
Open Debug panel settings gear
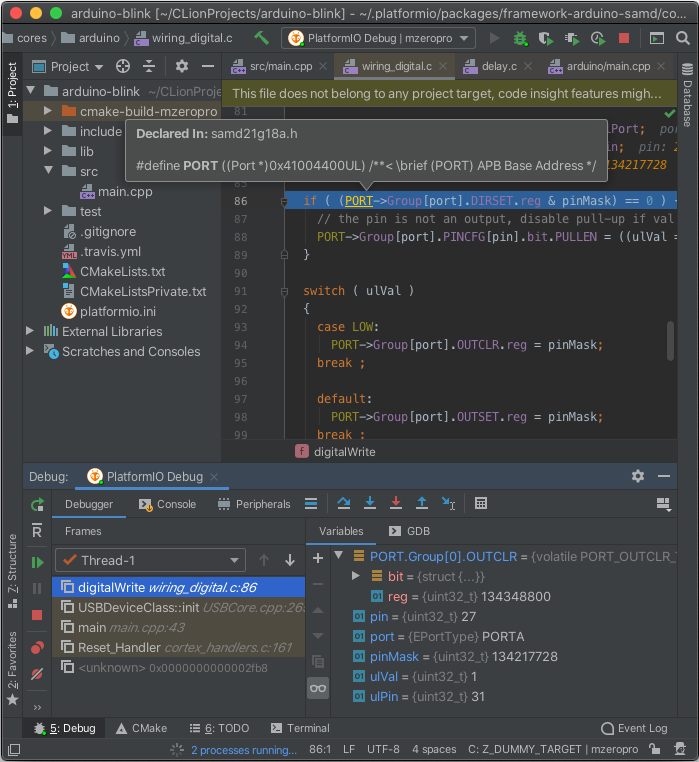(638, 476)
